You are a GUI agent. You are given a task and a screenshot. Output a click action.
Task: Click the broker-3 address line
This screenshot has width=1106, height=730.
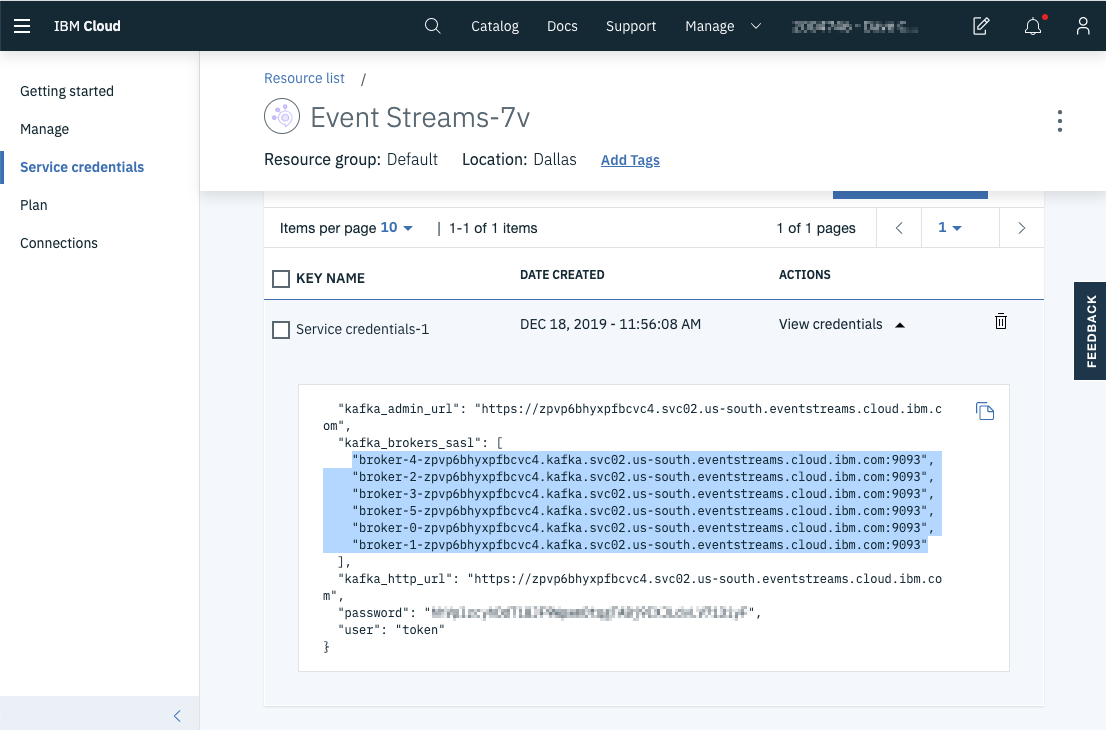click(x=643, y=494)
